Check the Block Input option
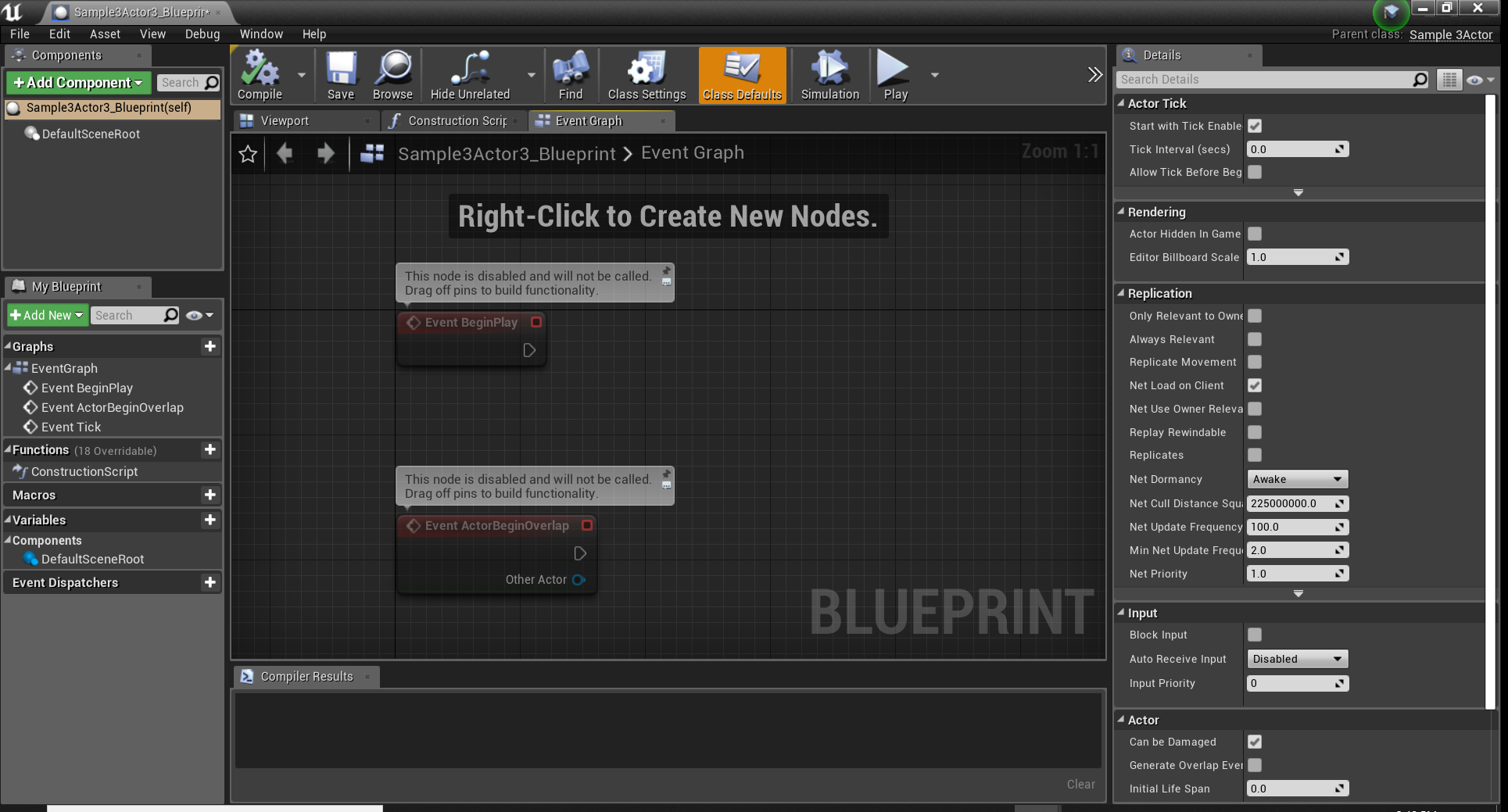Image resolution: width=1508 pixels, height=812 pixels. pyautogui.click(x=1255, y=635)
